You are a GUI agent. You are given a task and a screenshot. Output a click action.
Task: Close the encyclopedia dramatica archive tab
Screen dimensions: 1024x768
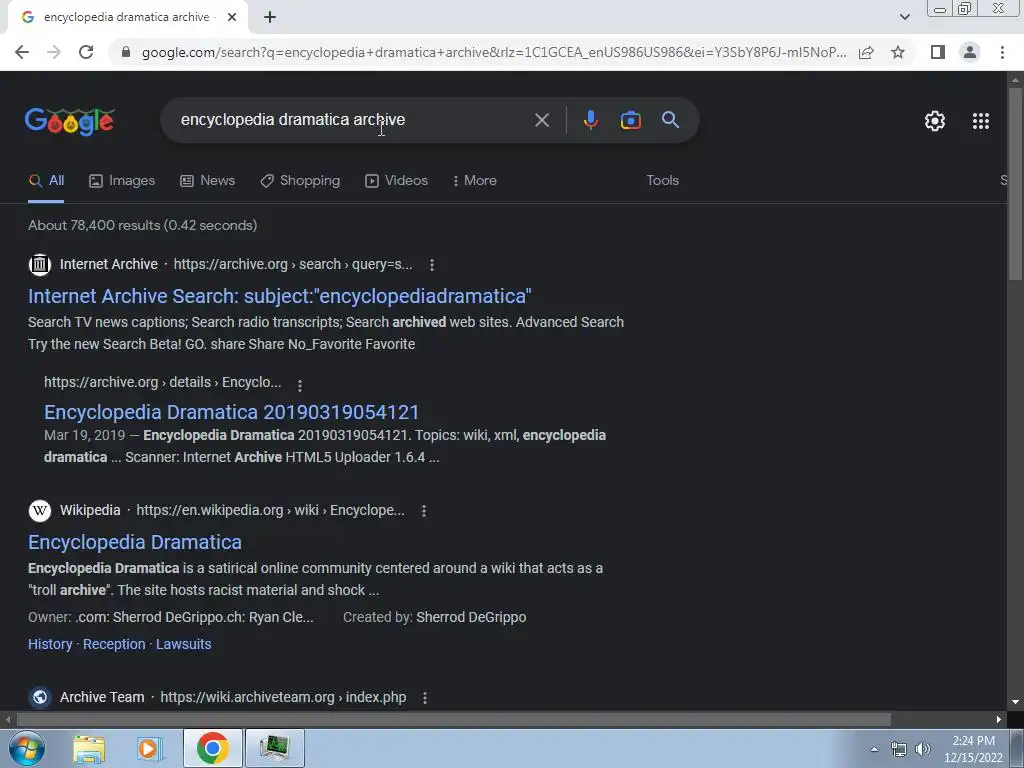(x=232, y=18)
